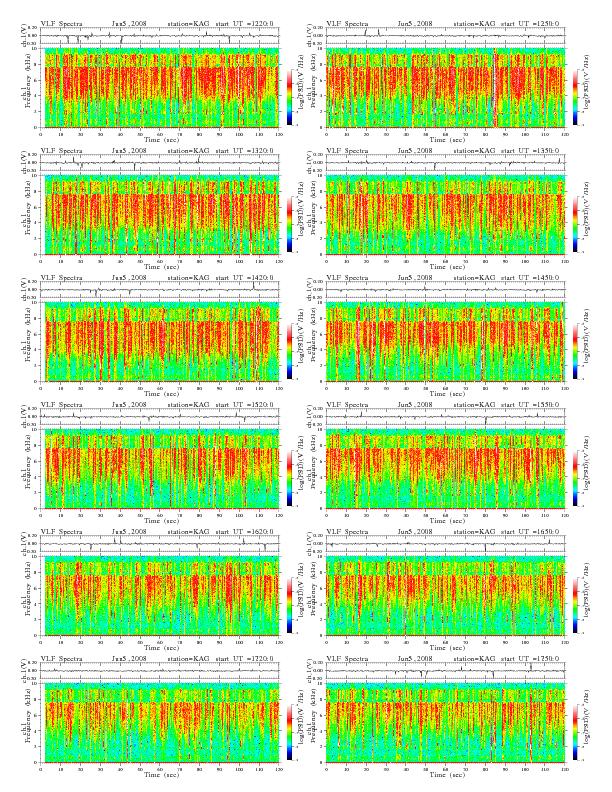Click the spectrogram for start UT 1520:0
The height and width of the screenshot is (792, 612).
click(x=160, y=469)
